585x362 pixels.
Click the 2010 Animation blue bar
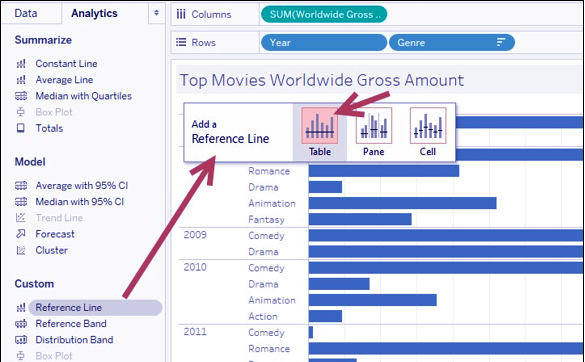(373, 300)
